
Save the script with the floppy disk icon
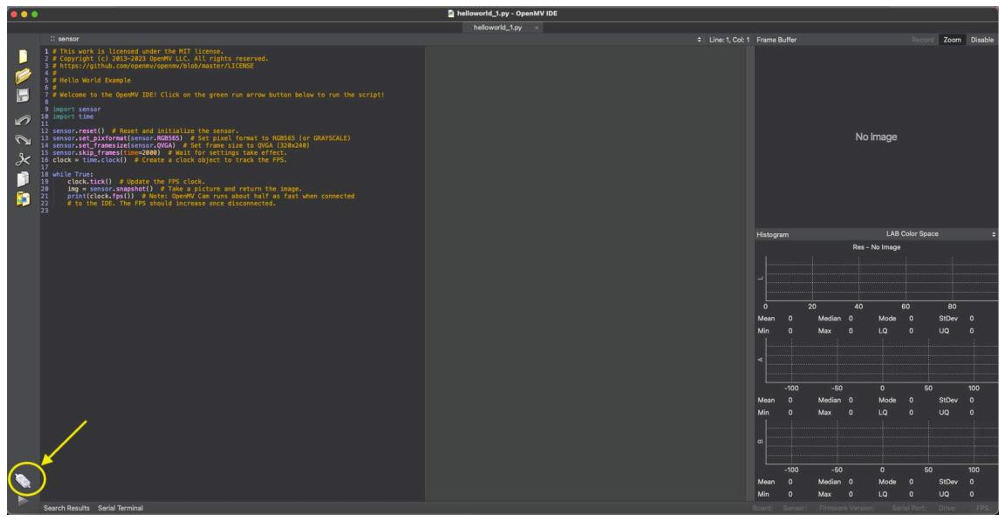click(23, 96)
